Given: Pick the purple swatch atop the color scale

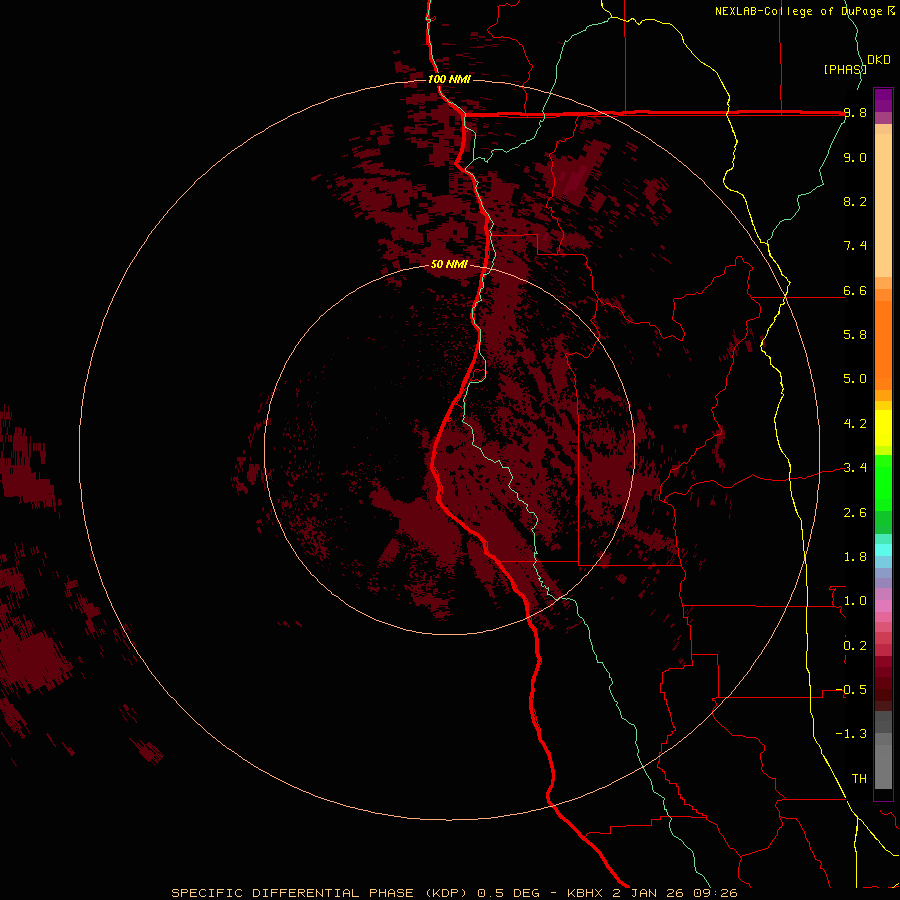Looking at the screenshot, I should (883, 100).
